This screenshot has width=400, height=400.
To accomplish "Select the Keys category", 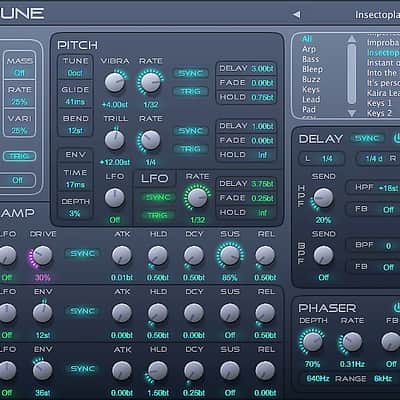I will coord(311,89).
